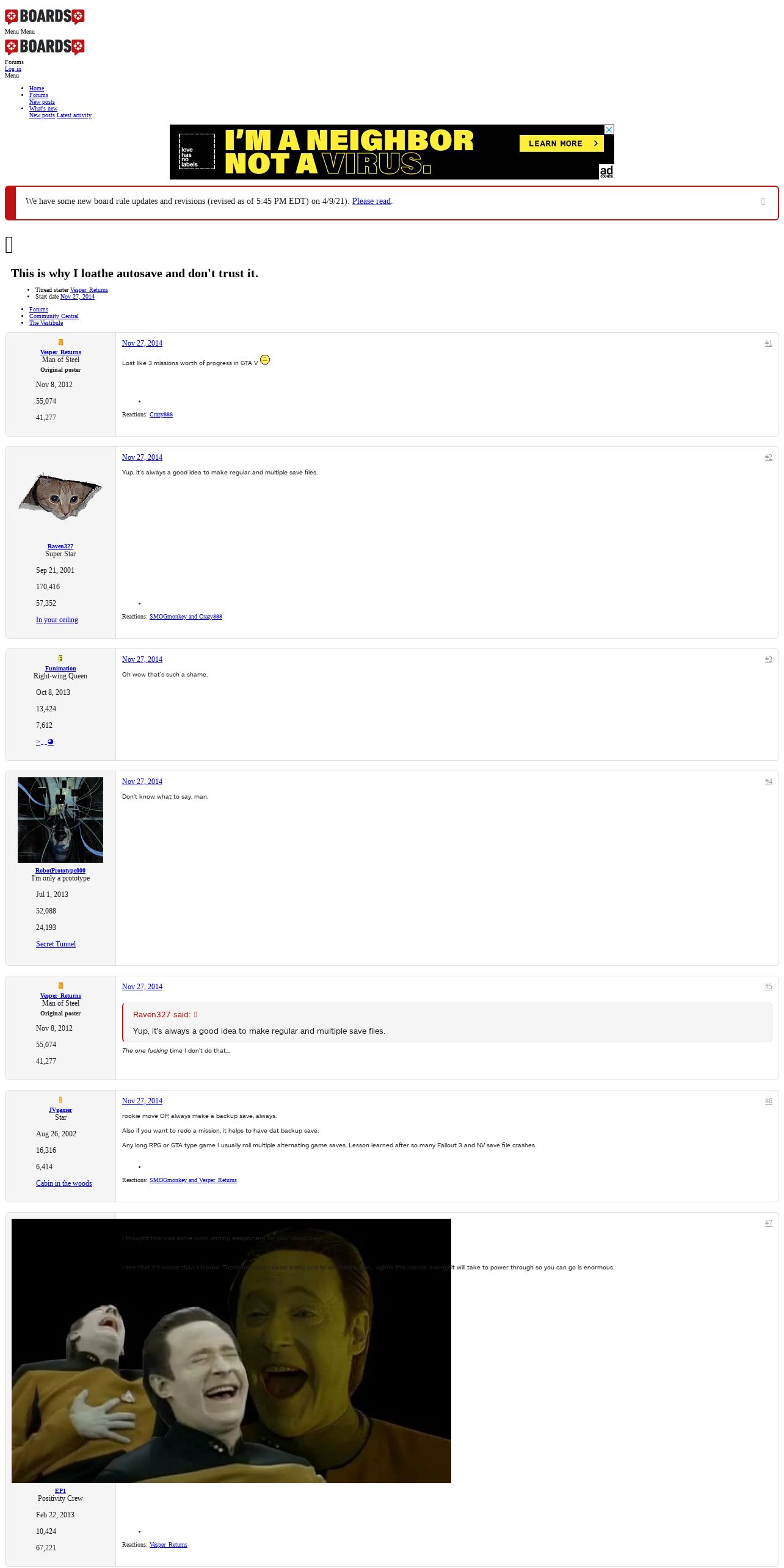784x1568 pixels.
Task: Click RobotPrototype000's avatar image
Action: point(60,820)
